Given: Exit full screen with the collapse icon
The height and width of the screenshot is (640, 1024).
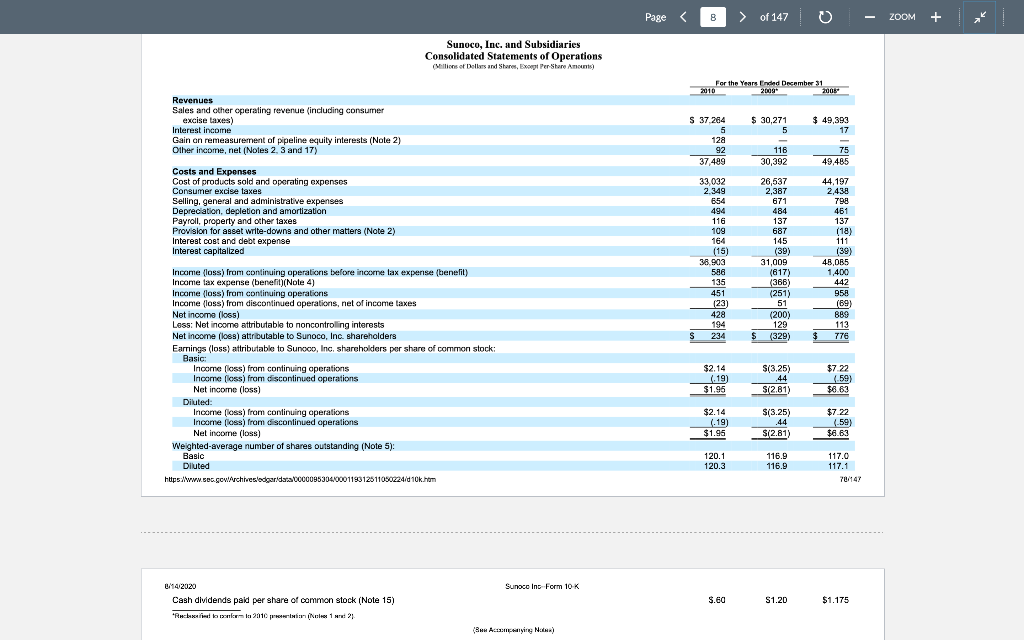Looking at the screenshot, I should point(980,17).
